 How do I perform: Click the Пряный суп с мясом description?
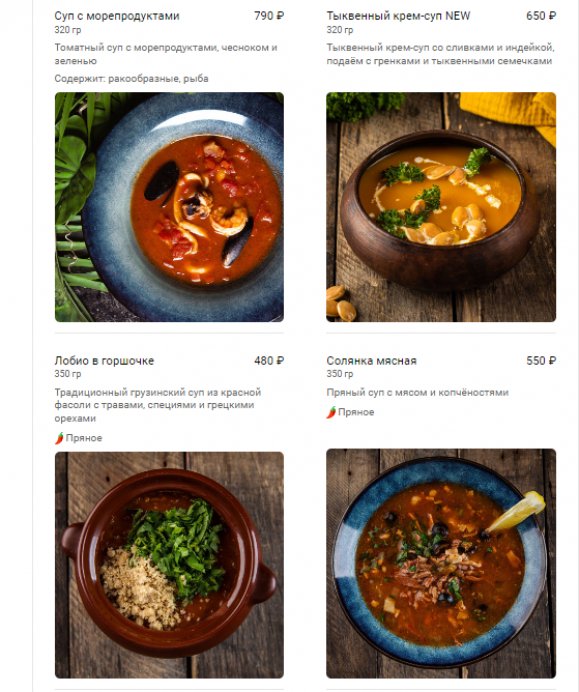pos(417,392)
